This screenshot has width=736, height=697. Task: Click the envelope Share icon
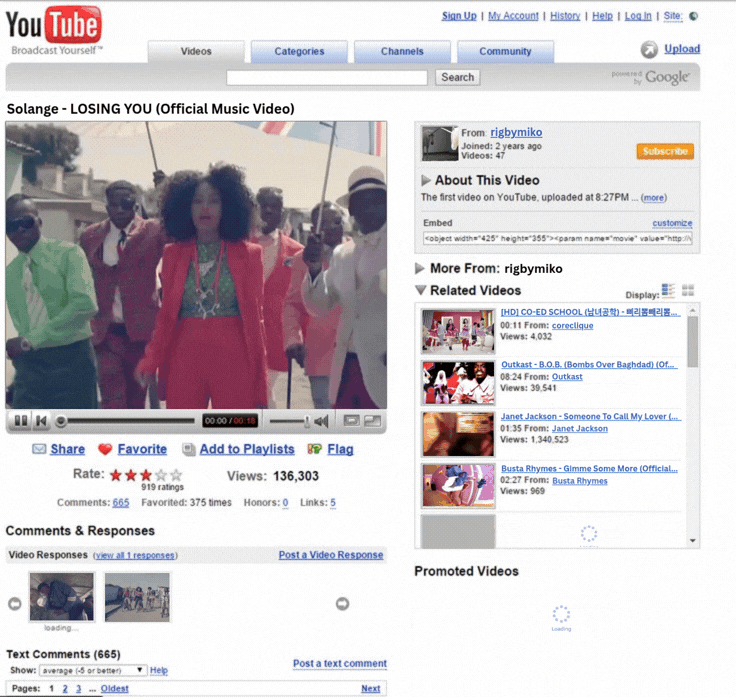click(39, 449)
